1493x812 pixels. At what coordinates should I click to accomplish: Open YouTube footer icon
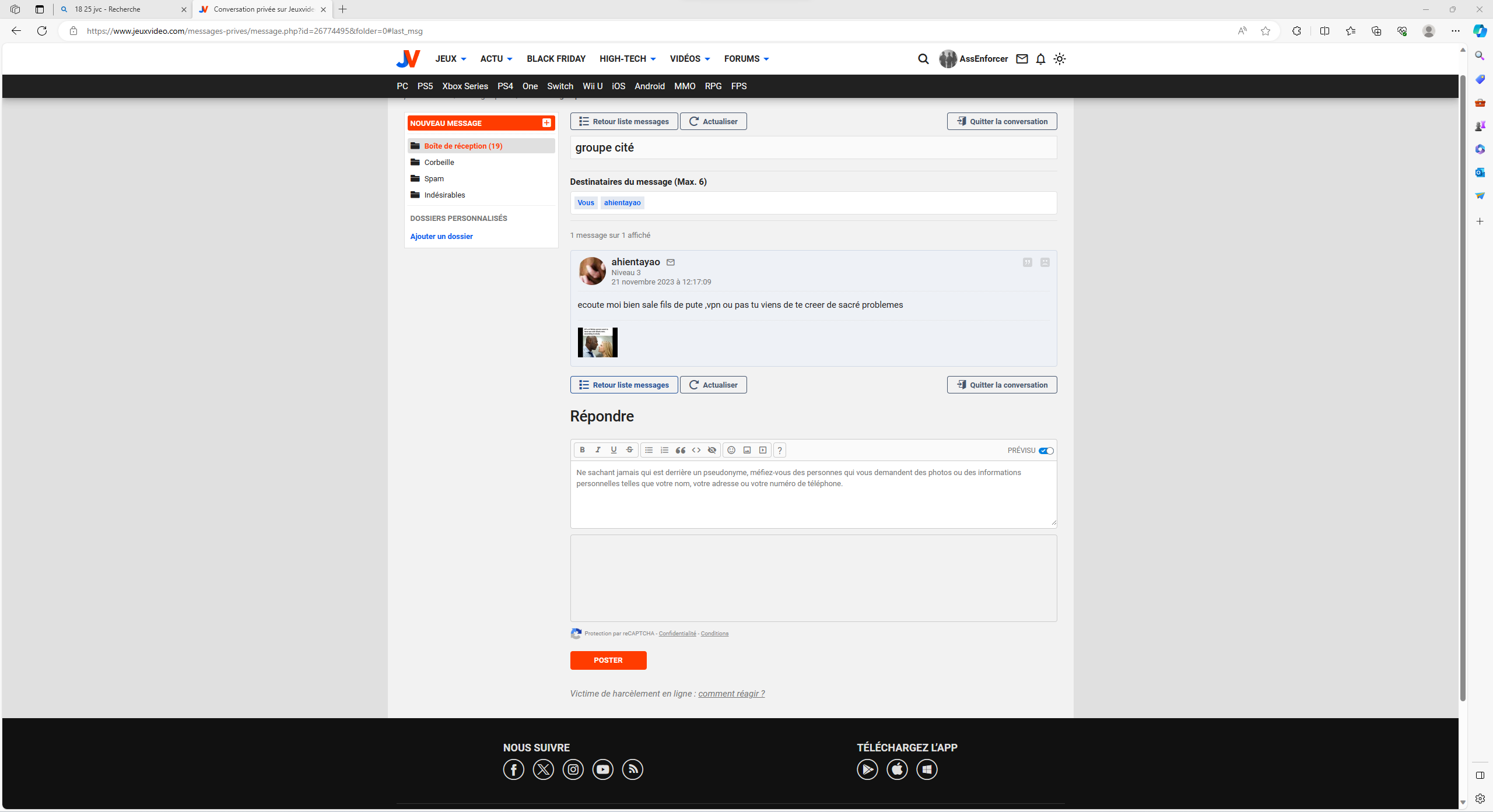tap(603, 769)
